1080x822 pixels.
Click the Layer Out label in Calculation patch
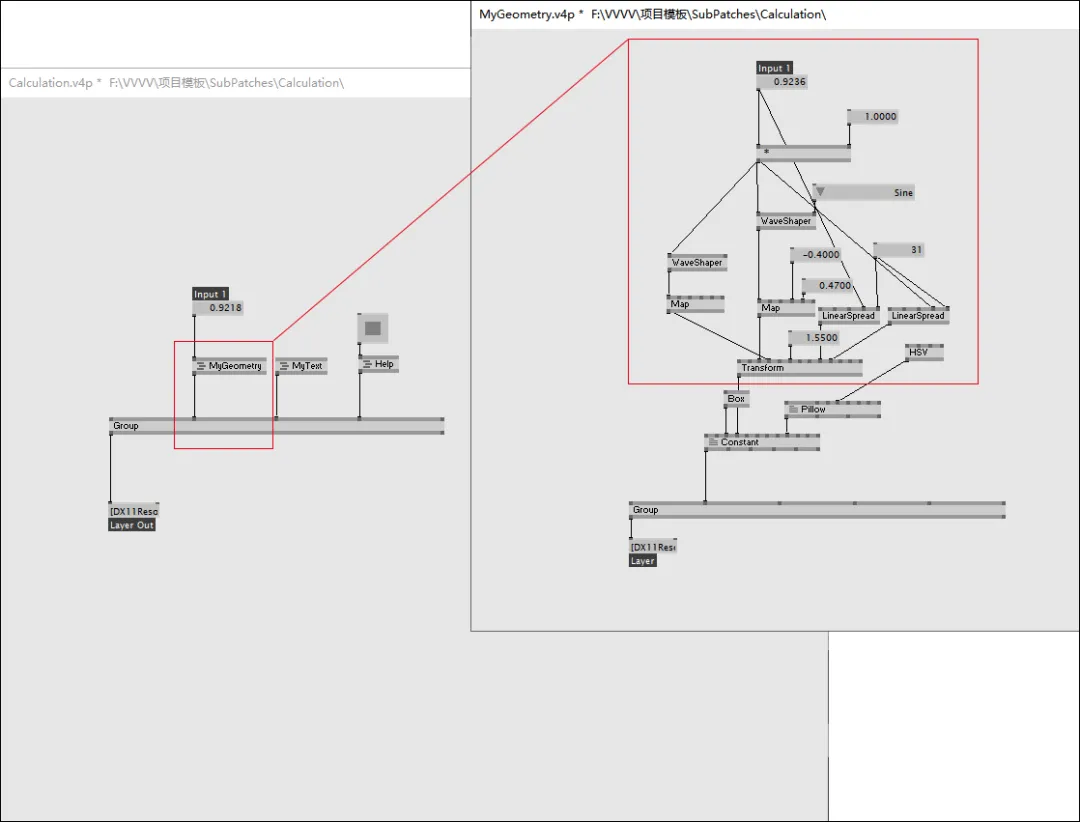pyautogui.click(x=132, y=525)
